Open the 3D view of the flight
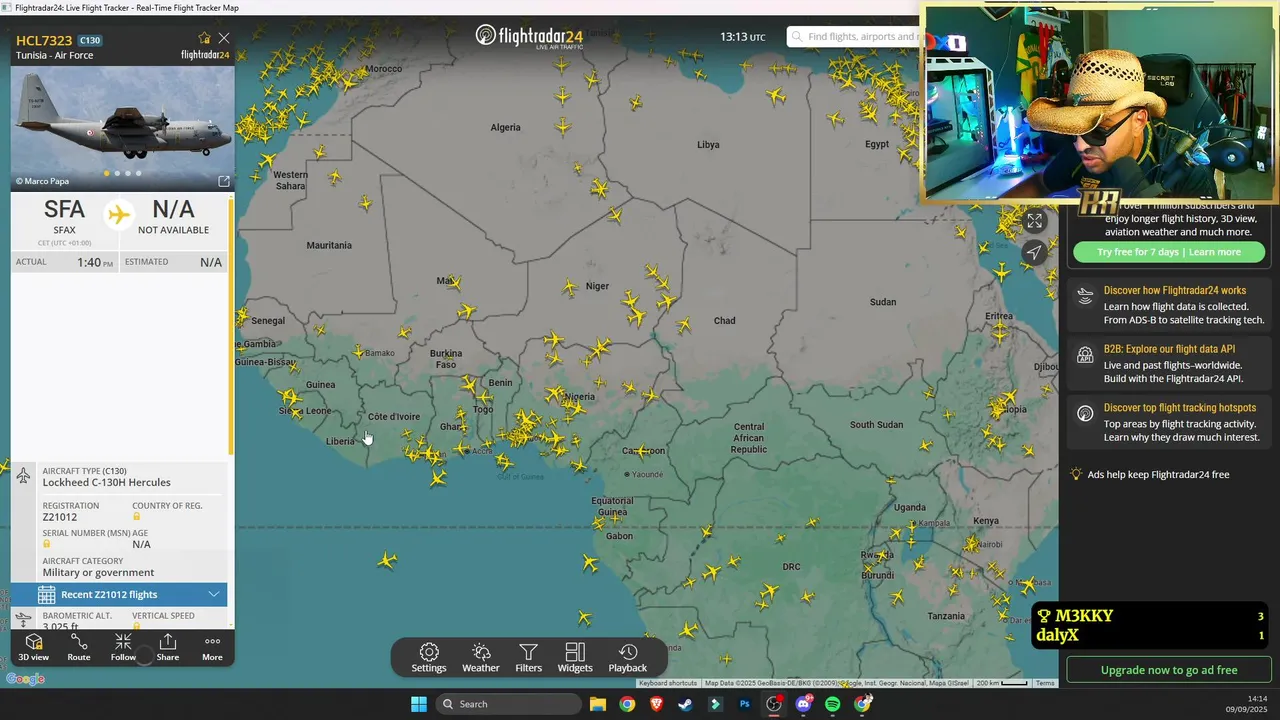Viewport: 1280px width, 720px height. click(33, 647)
